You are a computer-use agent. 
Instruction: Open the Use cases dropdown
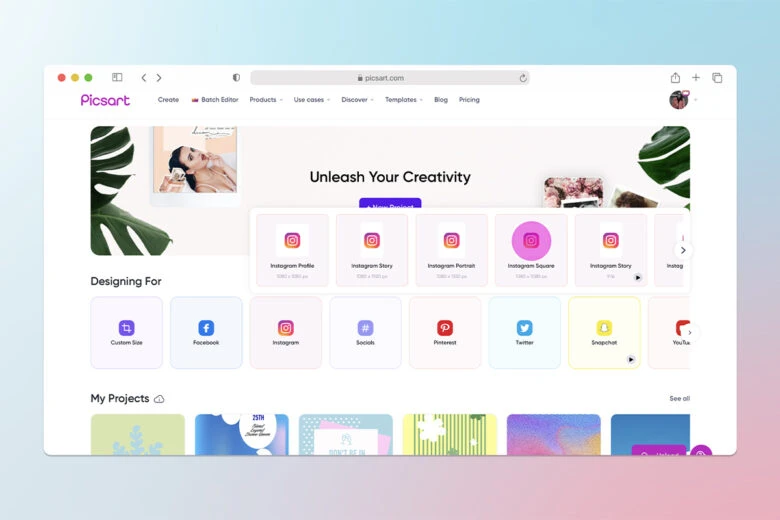(311, 100)
